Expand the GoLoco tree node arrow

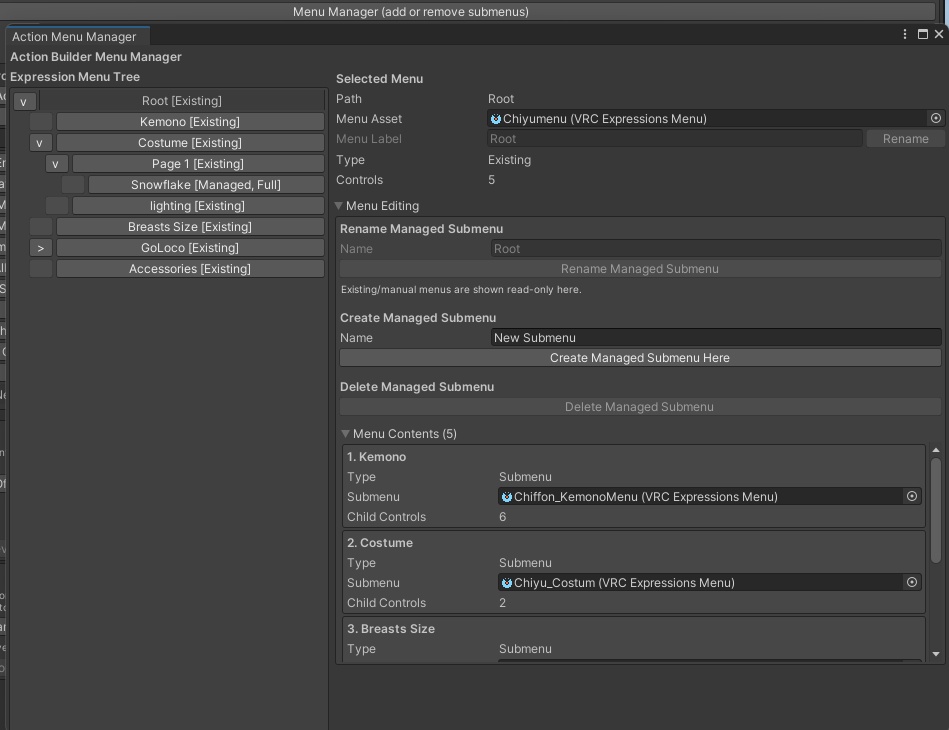40,248
